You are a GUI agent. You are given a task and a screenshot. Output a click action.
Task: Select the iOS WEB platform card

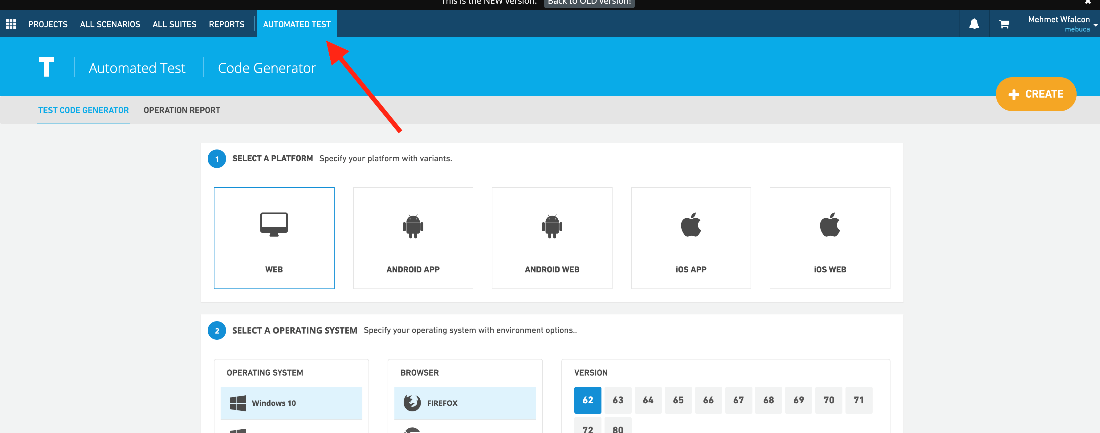click(x=830, y=238)
